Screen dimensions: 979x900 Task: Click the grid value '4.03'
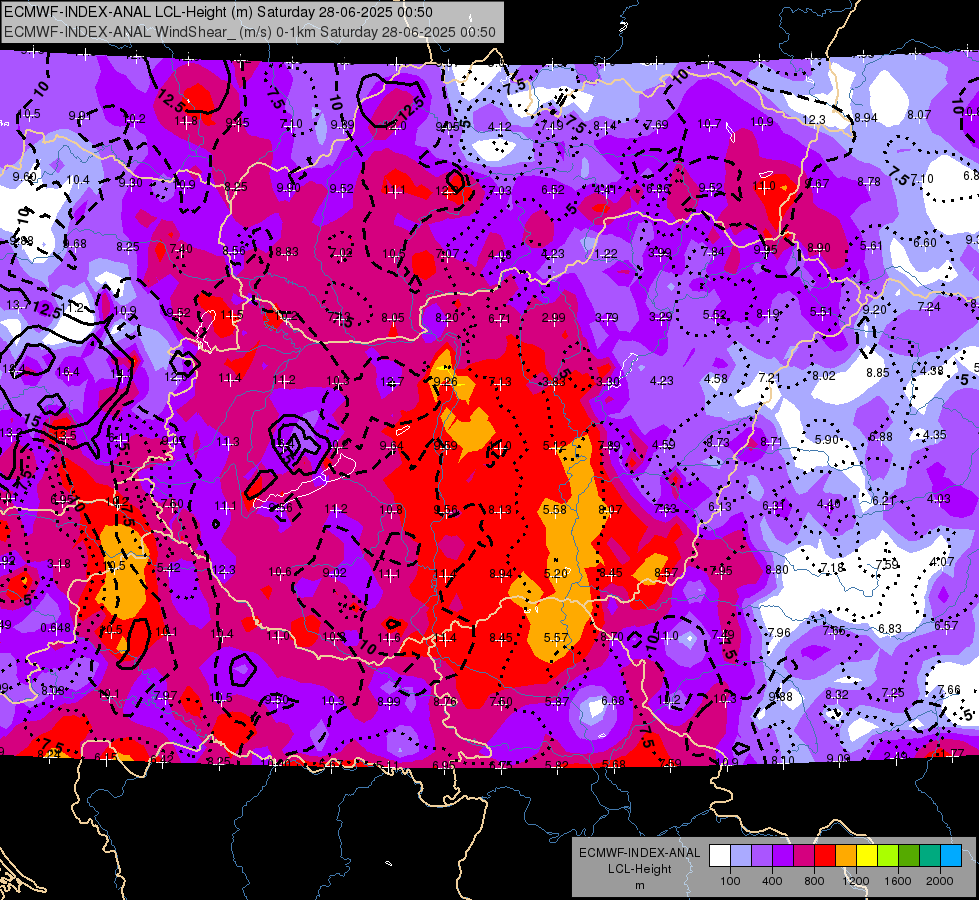938,498
